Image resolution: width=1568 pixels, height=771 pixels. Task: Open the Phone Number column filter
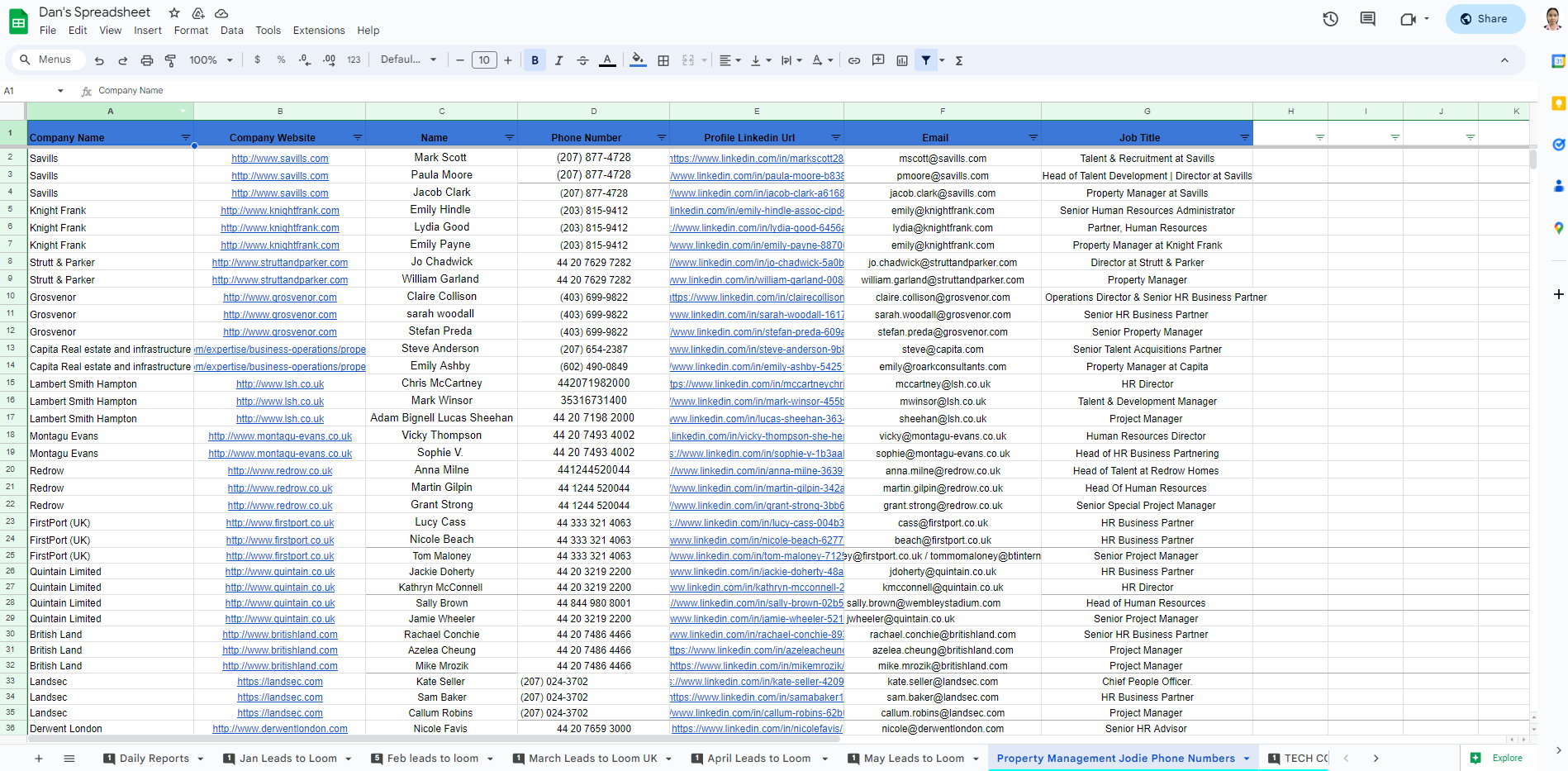pyautogui.click(x=662, y=138)
